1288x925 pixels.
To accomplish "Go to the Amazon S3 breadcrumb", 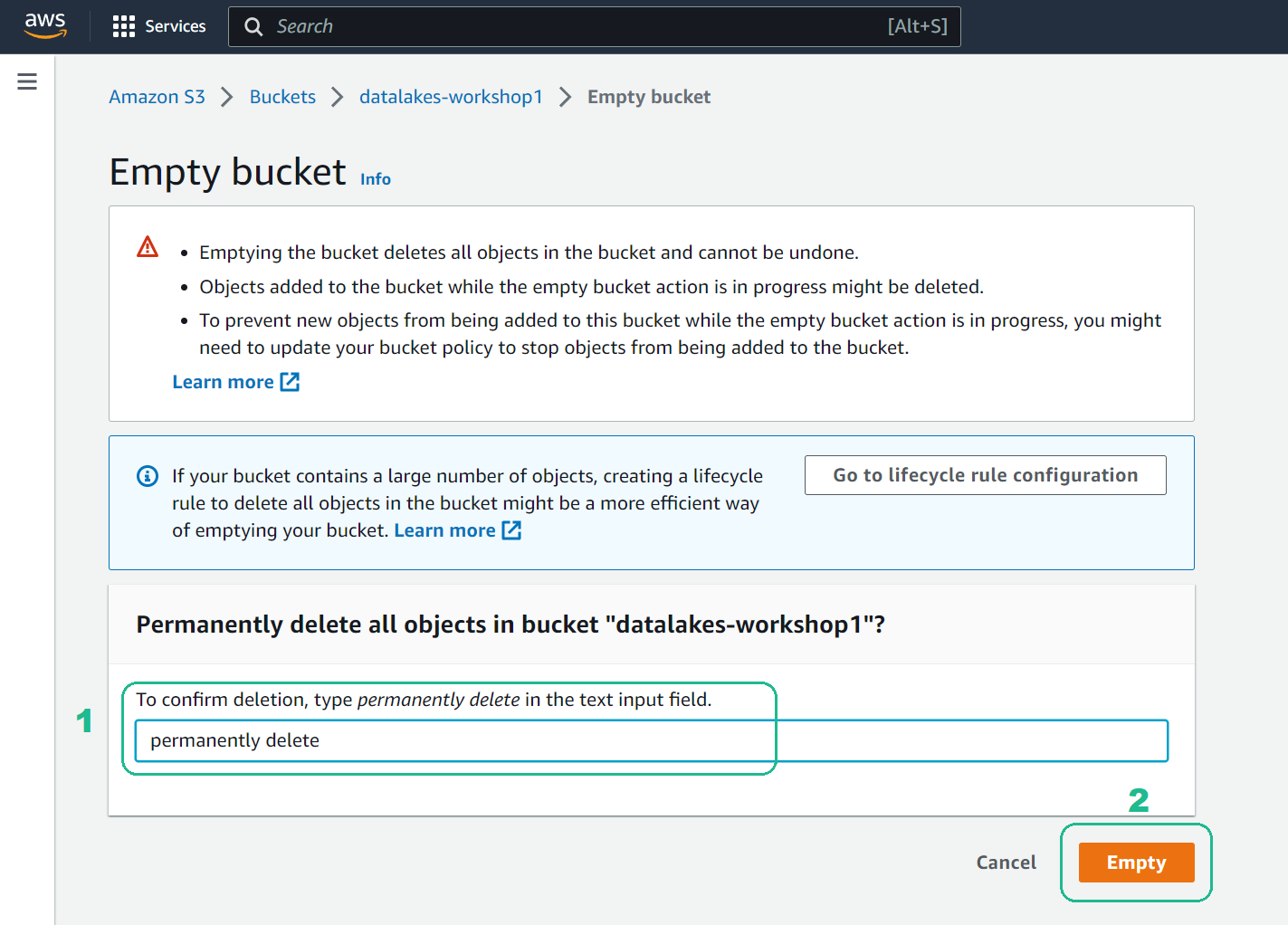I will pyautogui.click(x=157, y=97).
